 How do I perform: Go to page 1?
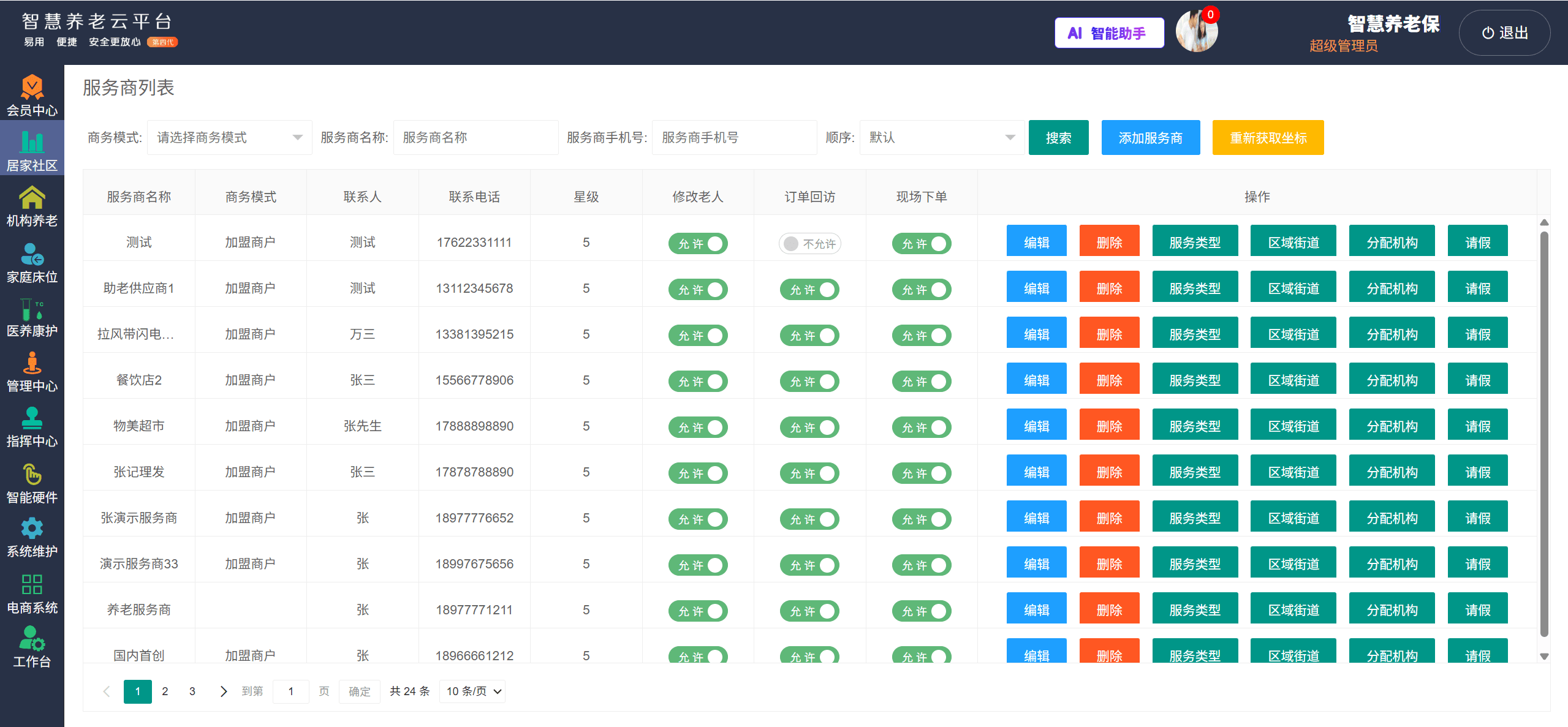[138, 691]
